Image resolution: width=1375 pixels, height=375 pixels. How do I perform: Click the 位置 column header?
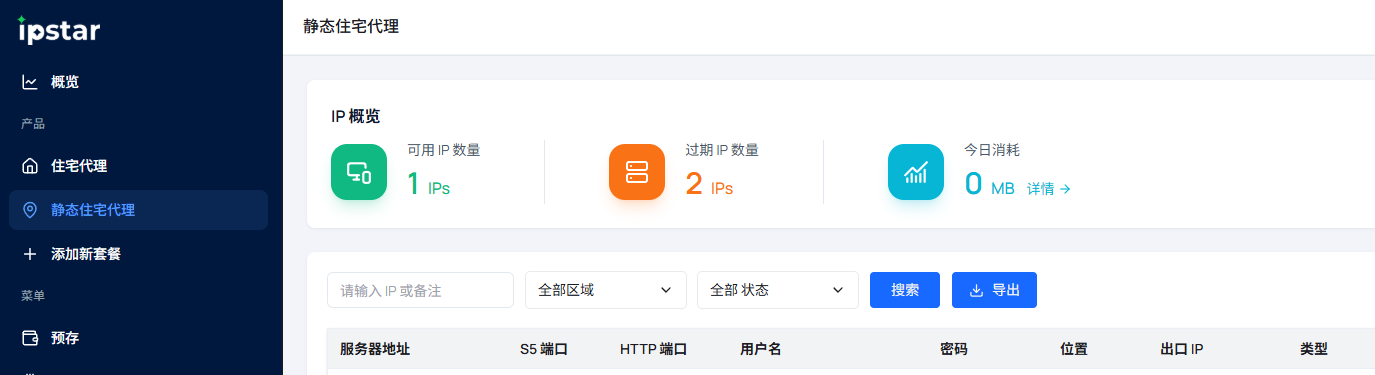1074,349
